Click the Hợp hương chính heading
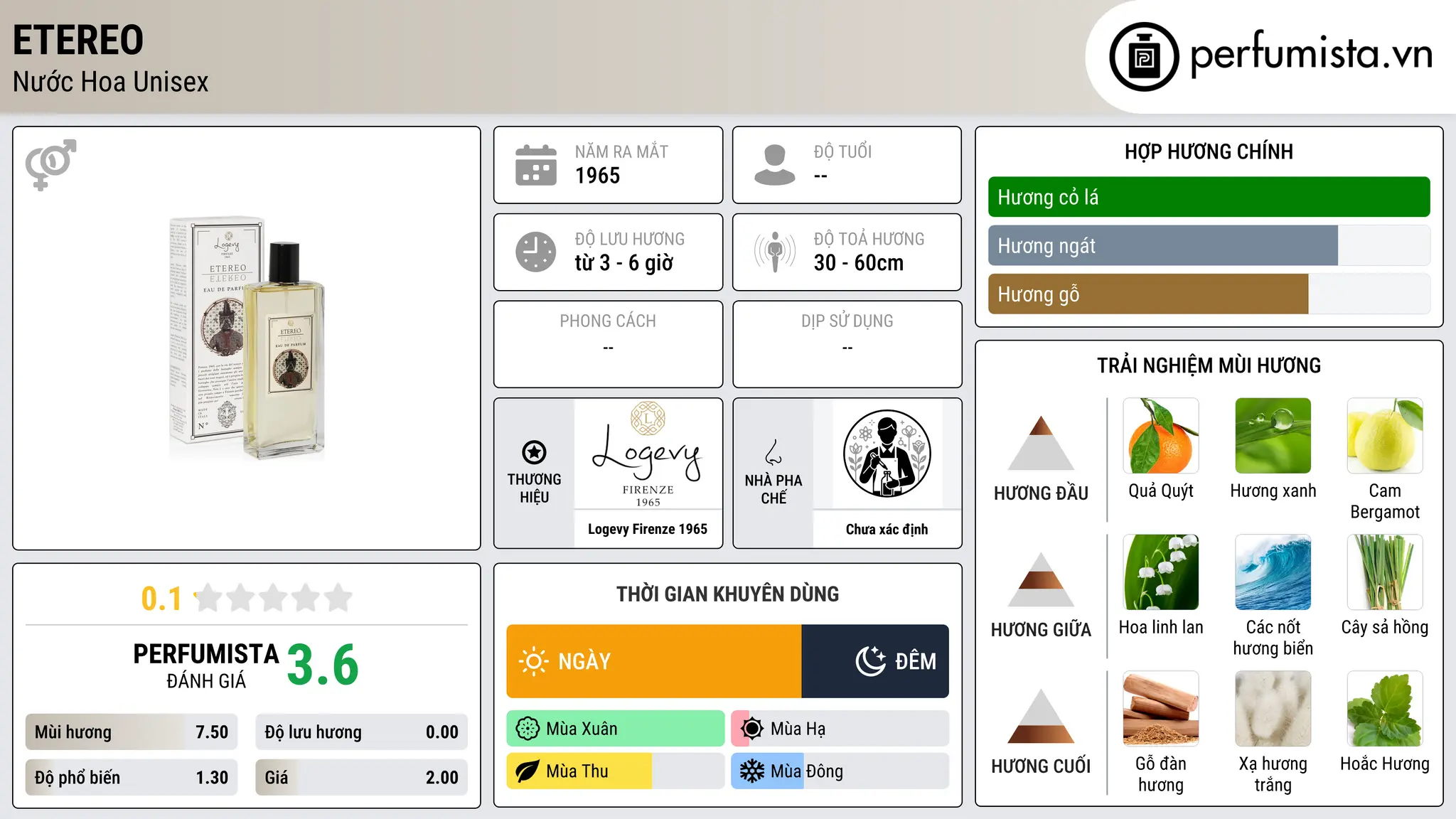 [1209, 151]
